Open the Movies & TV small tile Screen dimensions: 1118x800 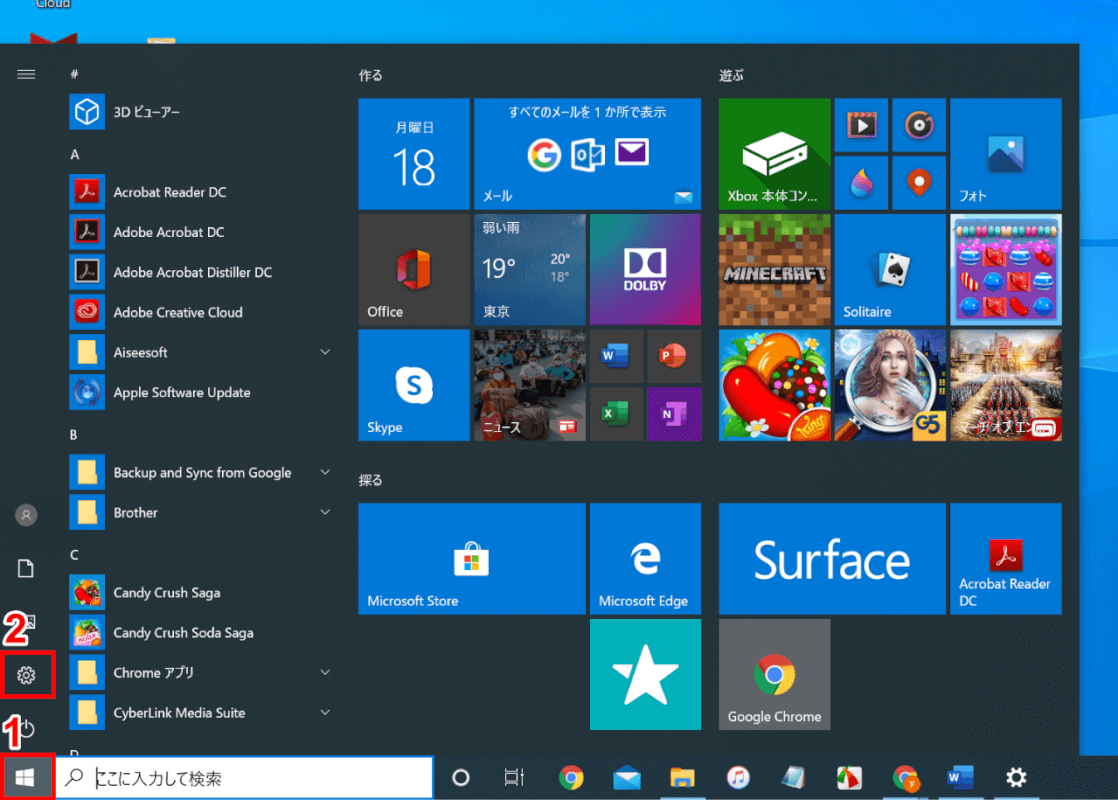[861, 125]
